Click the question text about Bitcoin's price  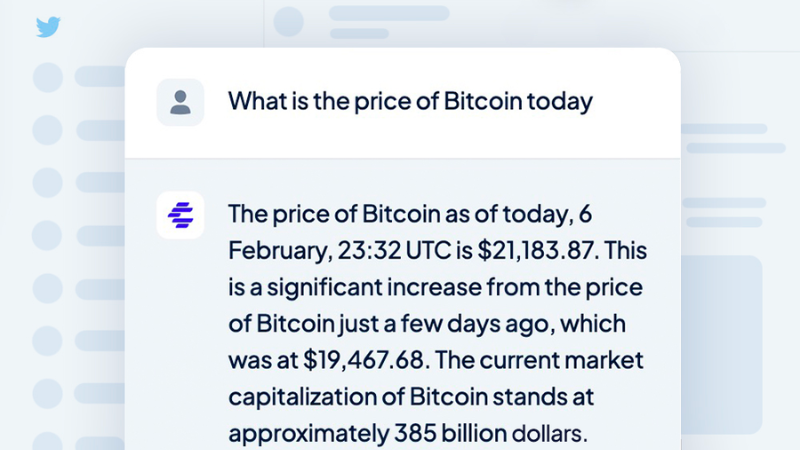click(410, 102)
